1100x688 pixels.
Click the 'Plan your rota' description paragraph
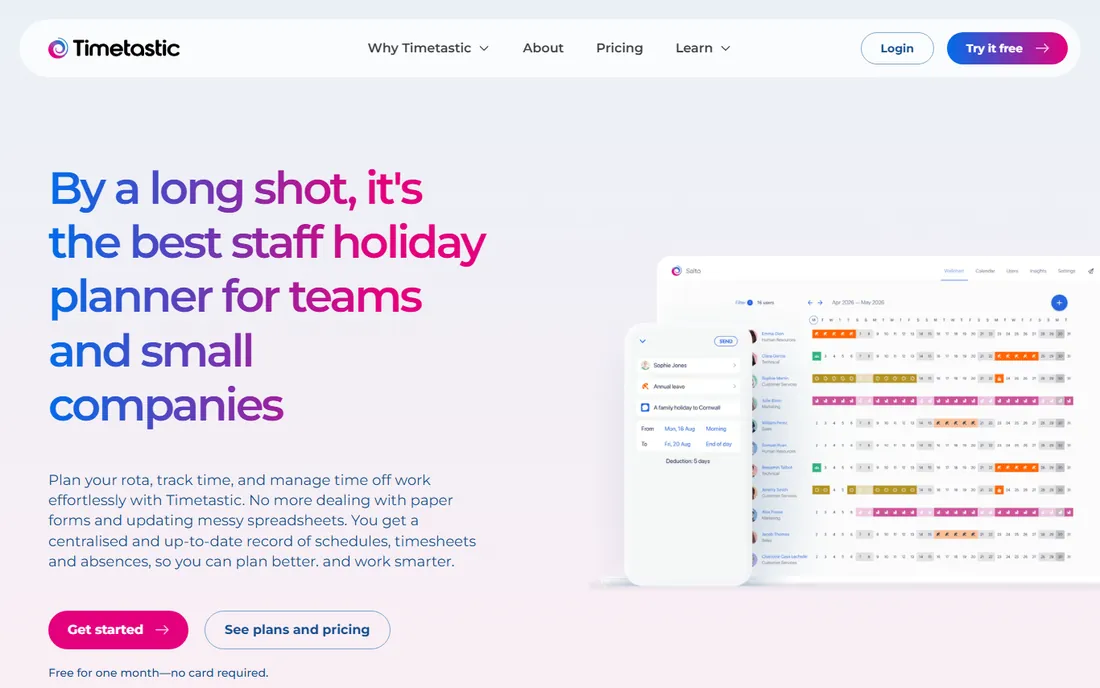click(x=262, y=520)
